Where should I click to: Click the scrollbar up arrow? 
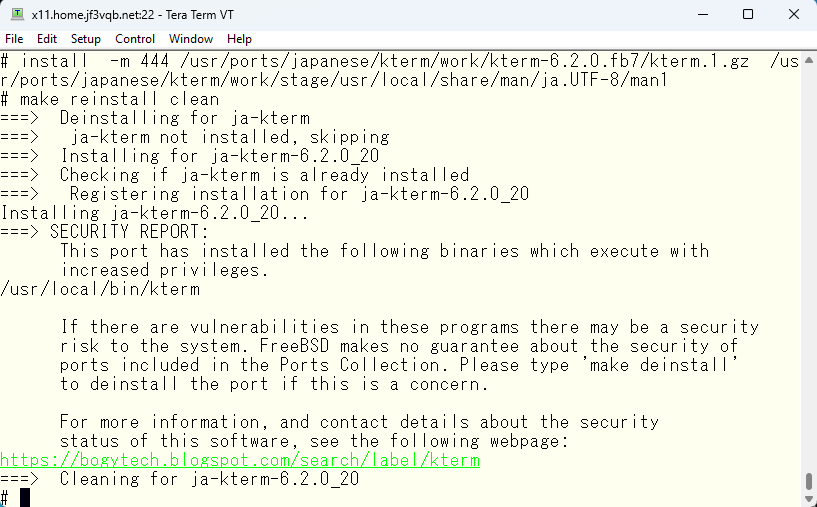click(x=809, y=60)
